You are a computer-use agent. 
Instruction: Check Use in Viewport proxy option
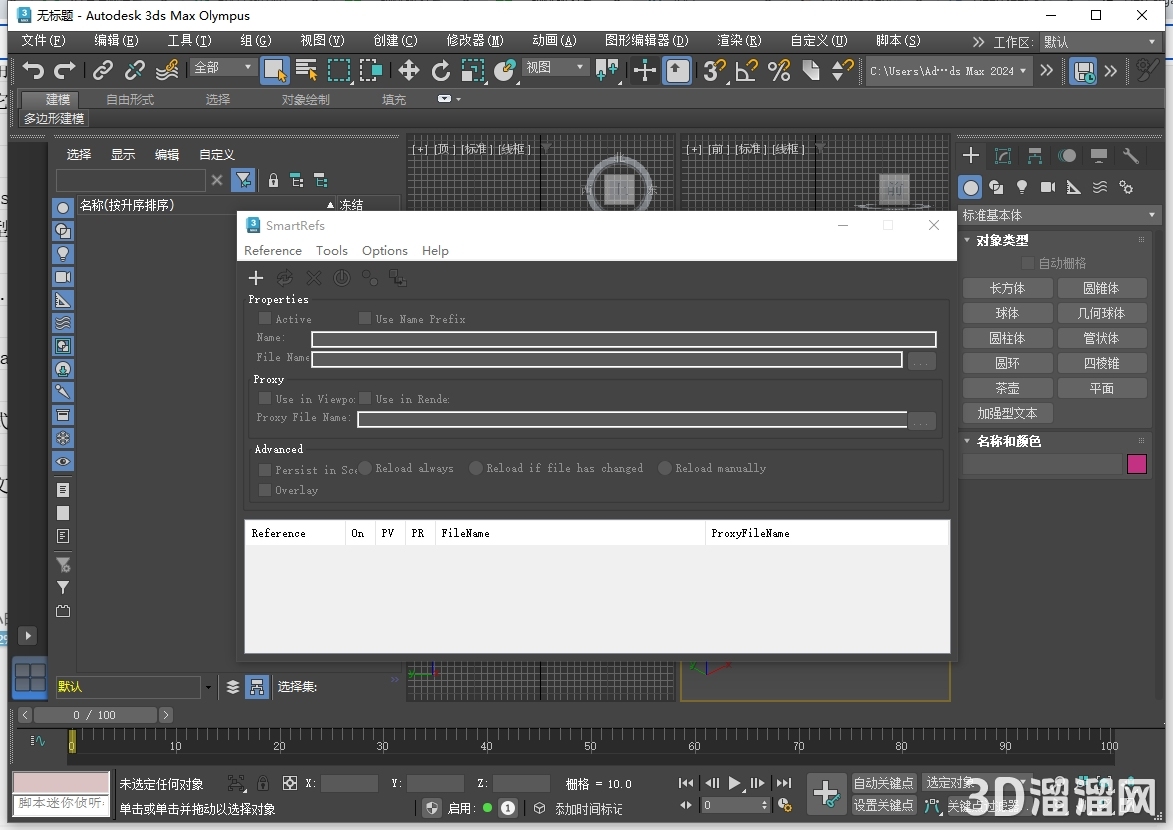point(265,398)
